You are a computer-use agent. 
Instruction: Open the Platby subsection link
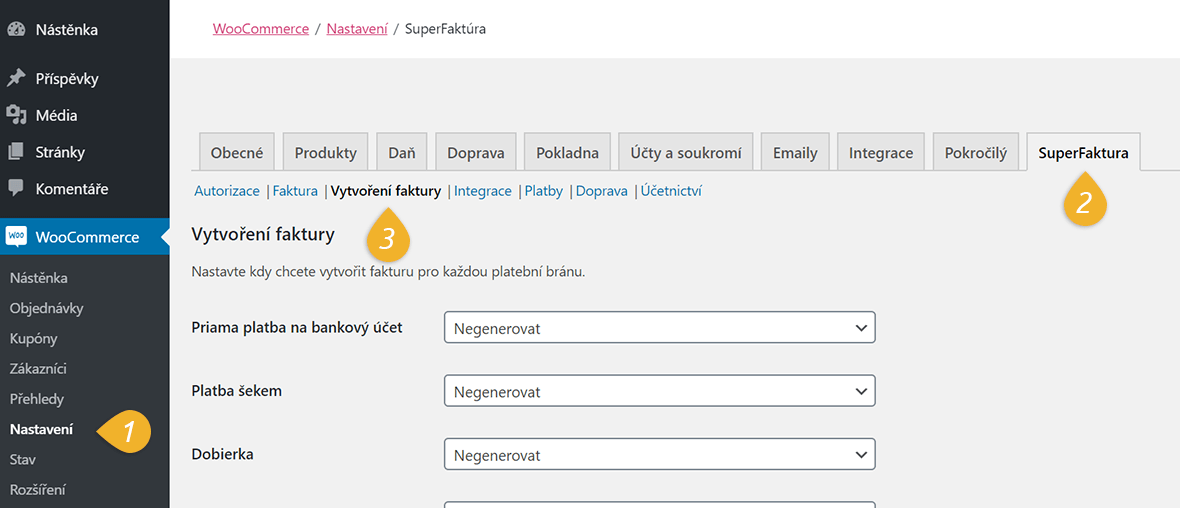coord(543,191)
